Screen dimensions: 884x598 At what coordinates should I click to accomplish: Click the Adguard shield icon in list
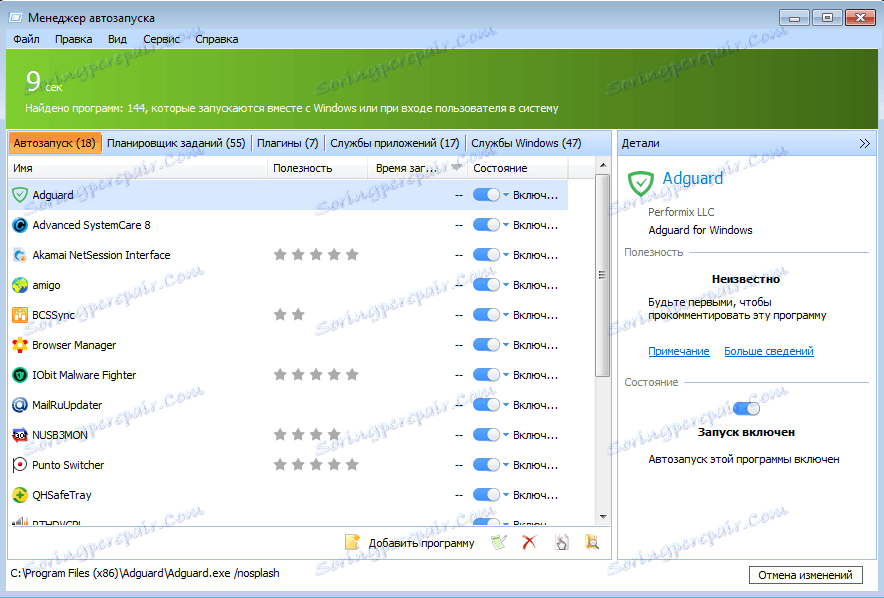coord(20,195)
